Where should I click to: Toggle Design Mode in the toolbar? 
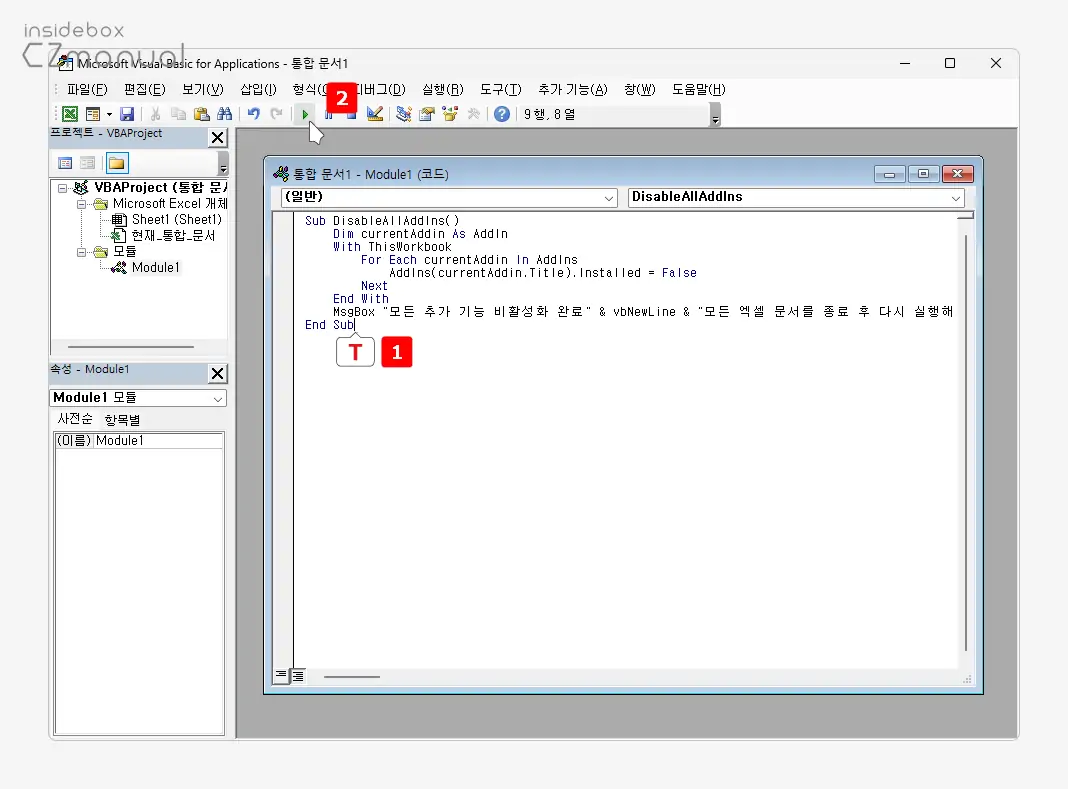coord(375,115)
